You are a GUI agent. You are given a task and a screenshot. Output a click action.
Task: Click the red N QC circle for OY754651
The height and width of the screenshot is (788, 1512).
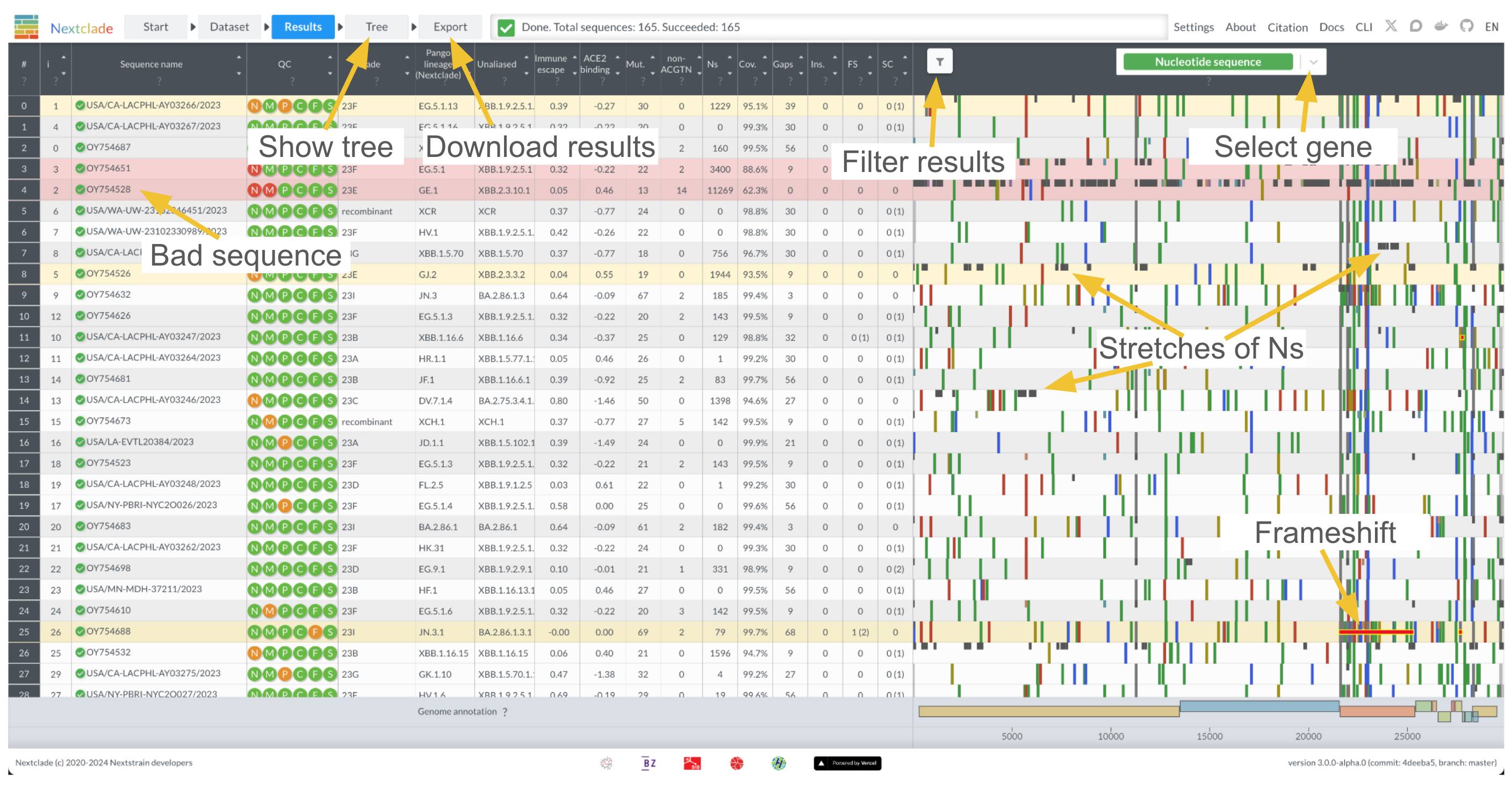click(x=254, y=170)
